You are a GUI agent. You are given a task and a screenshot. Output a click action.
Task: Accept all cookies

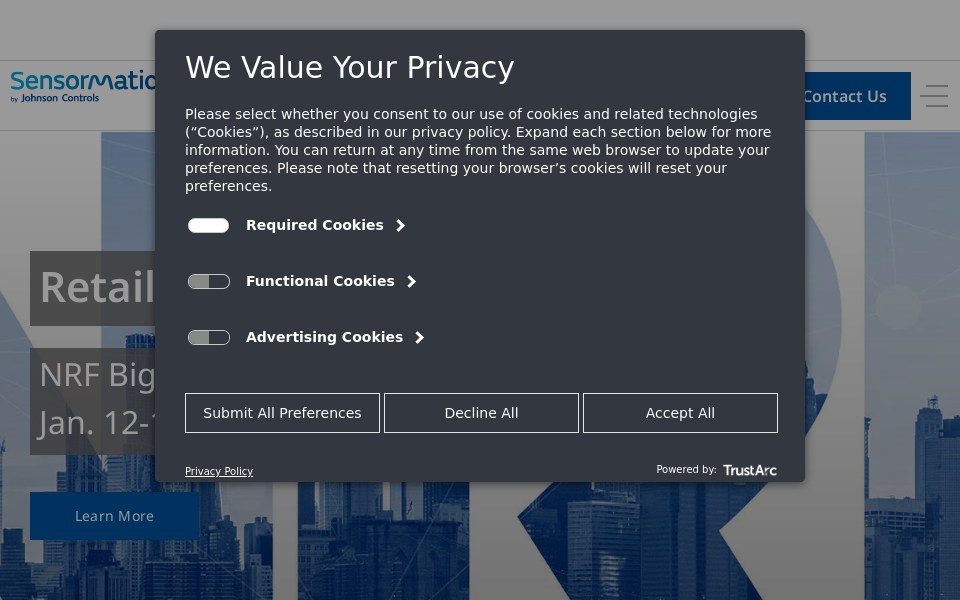click(680, 413)
